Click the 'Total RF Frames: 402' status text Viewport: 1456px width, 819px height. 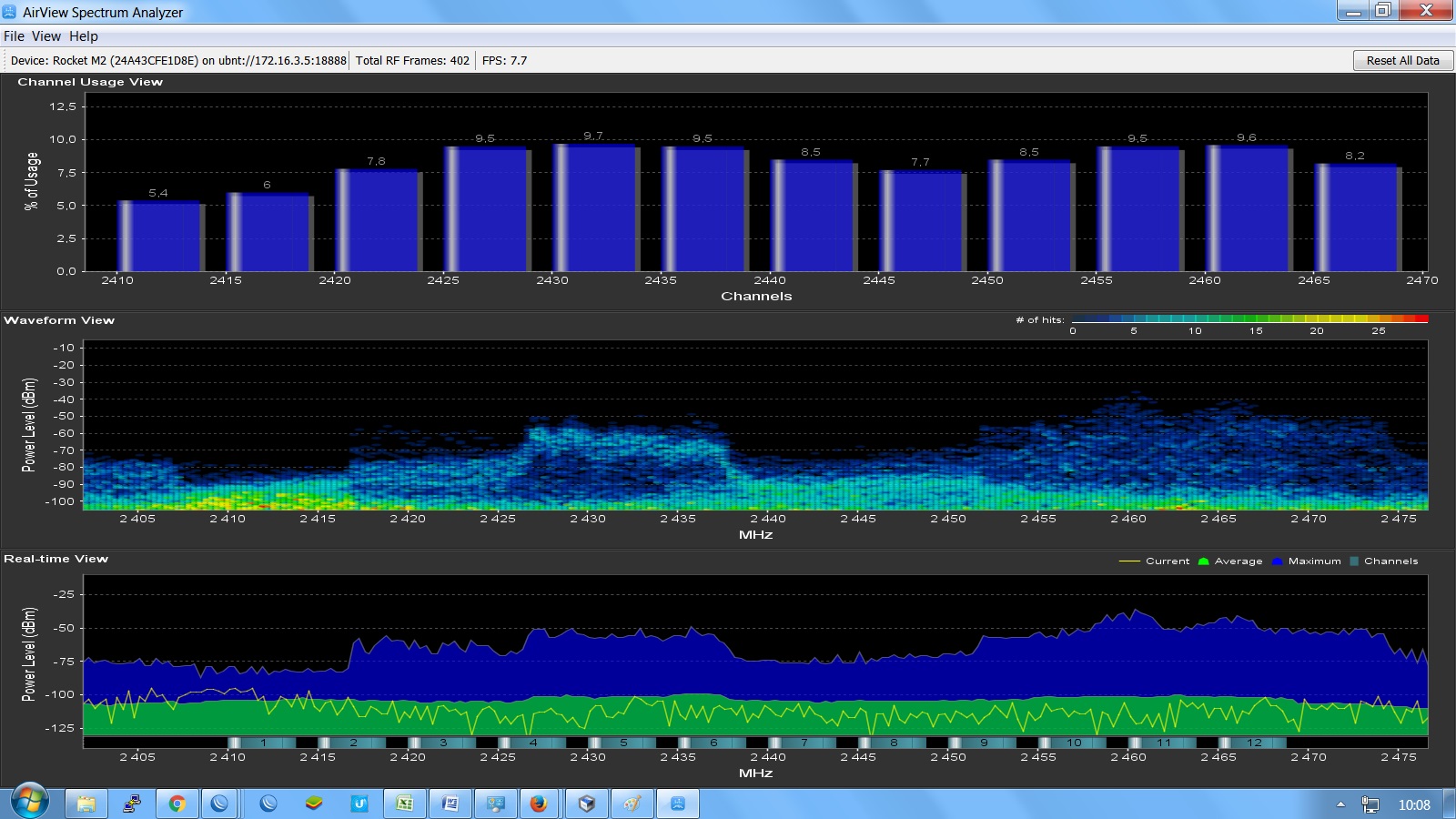coord(412,61)
